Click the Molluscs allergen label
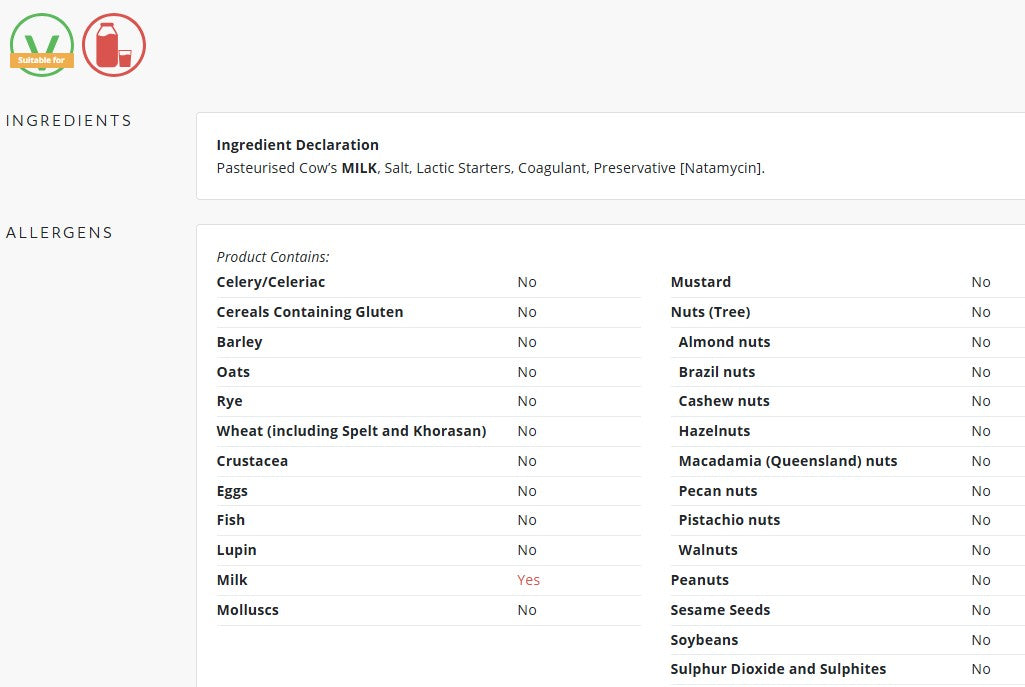The height and width of the screenshot is (687, 1025). tap(247, 610)
